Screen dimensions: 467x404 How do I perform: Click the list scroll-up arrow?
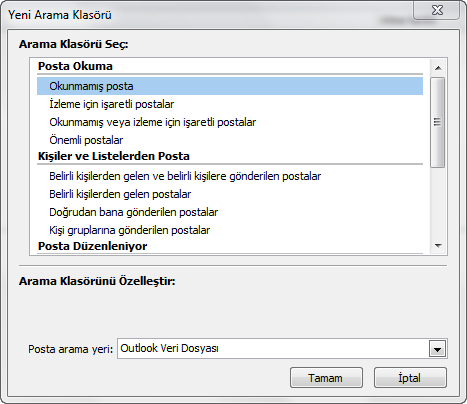(438, 68)
